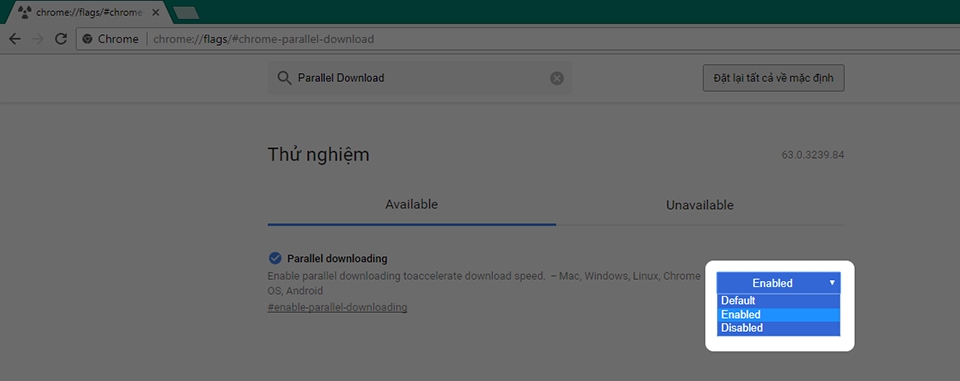Viewport: 960px width, 381px height.
Task: Click the Chrome site info icon in address bar
Action: point(88,39)
